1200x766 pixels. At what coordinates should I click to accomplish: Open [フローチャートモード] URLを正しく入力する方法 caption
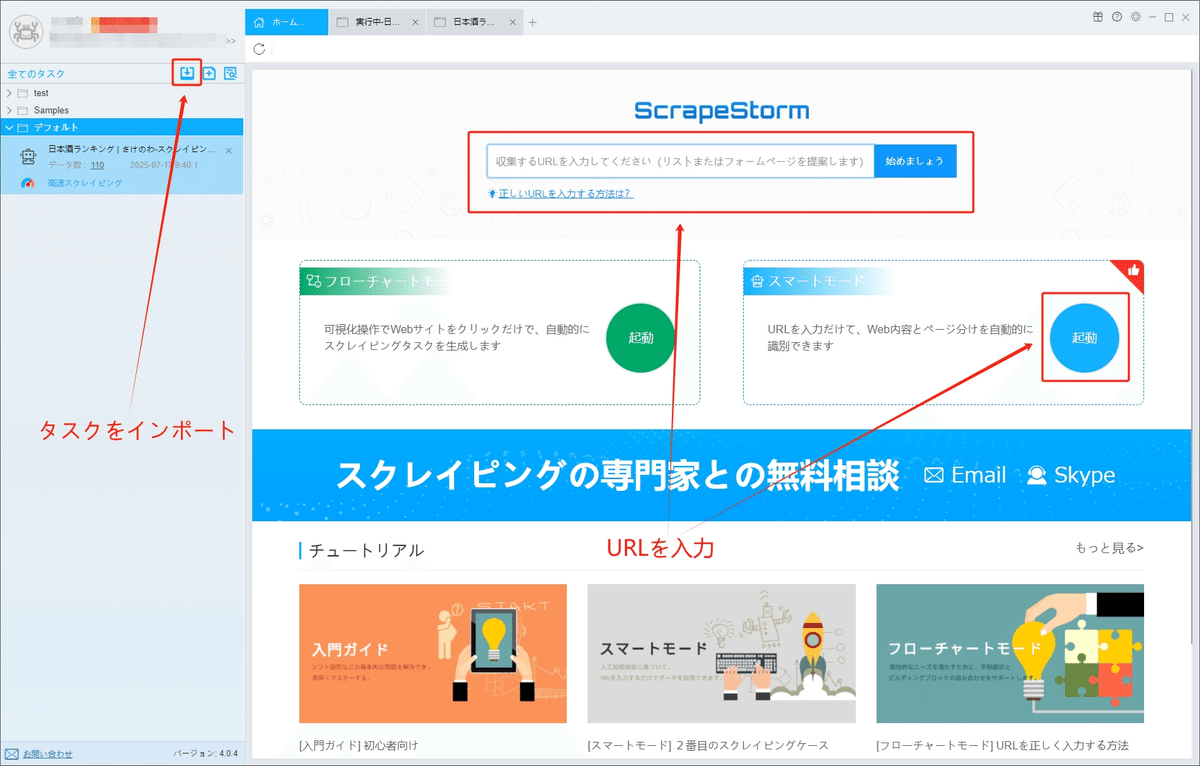[x=1002, y=746]
